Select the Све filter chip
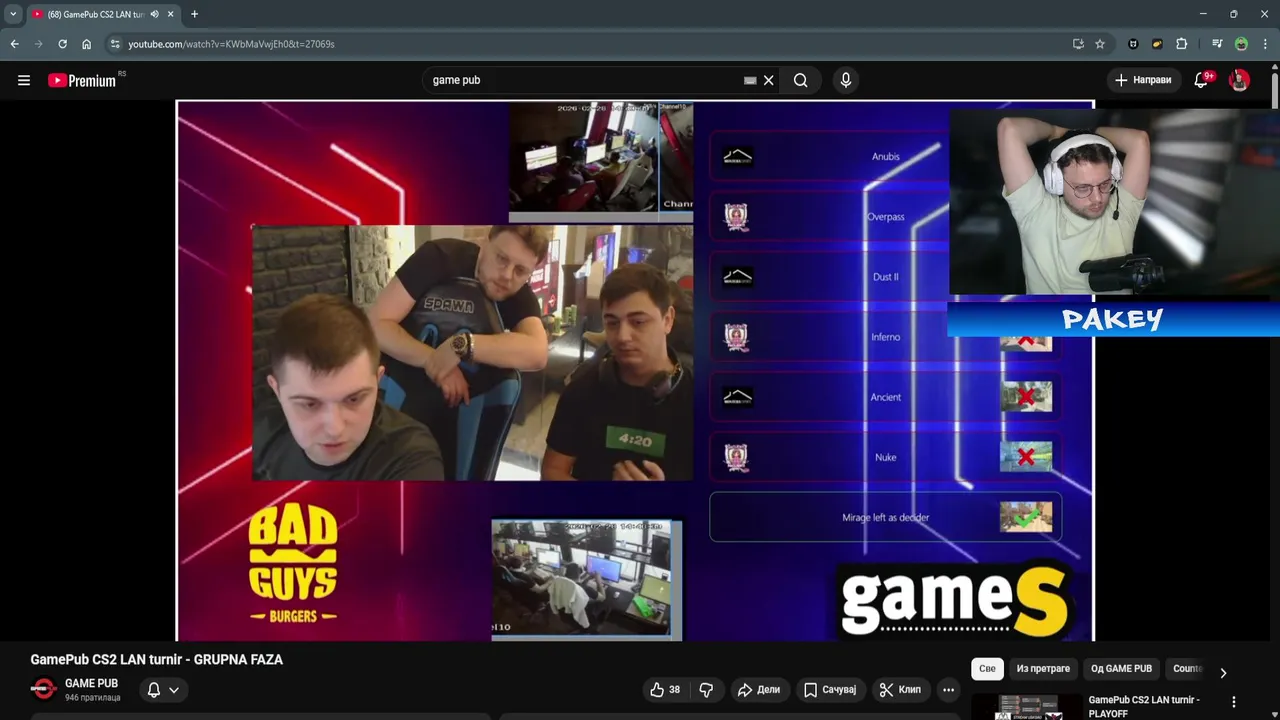Screen dimensions: 1280x720 [x=987, y=669]
